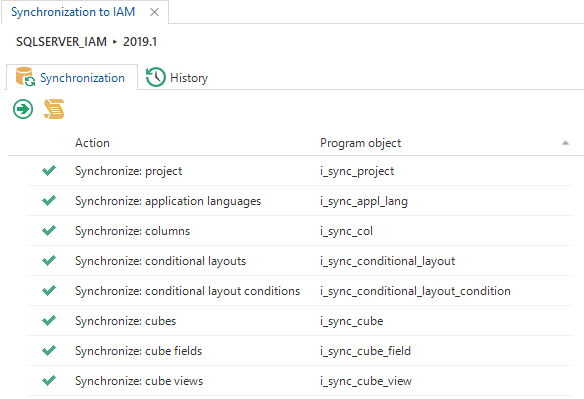Click the checkmark for Synchronize: conditional layouts
Screen dimensions: 584x399
click(x=49, y=260)
